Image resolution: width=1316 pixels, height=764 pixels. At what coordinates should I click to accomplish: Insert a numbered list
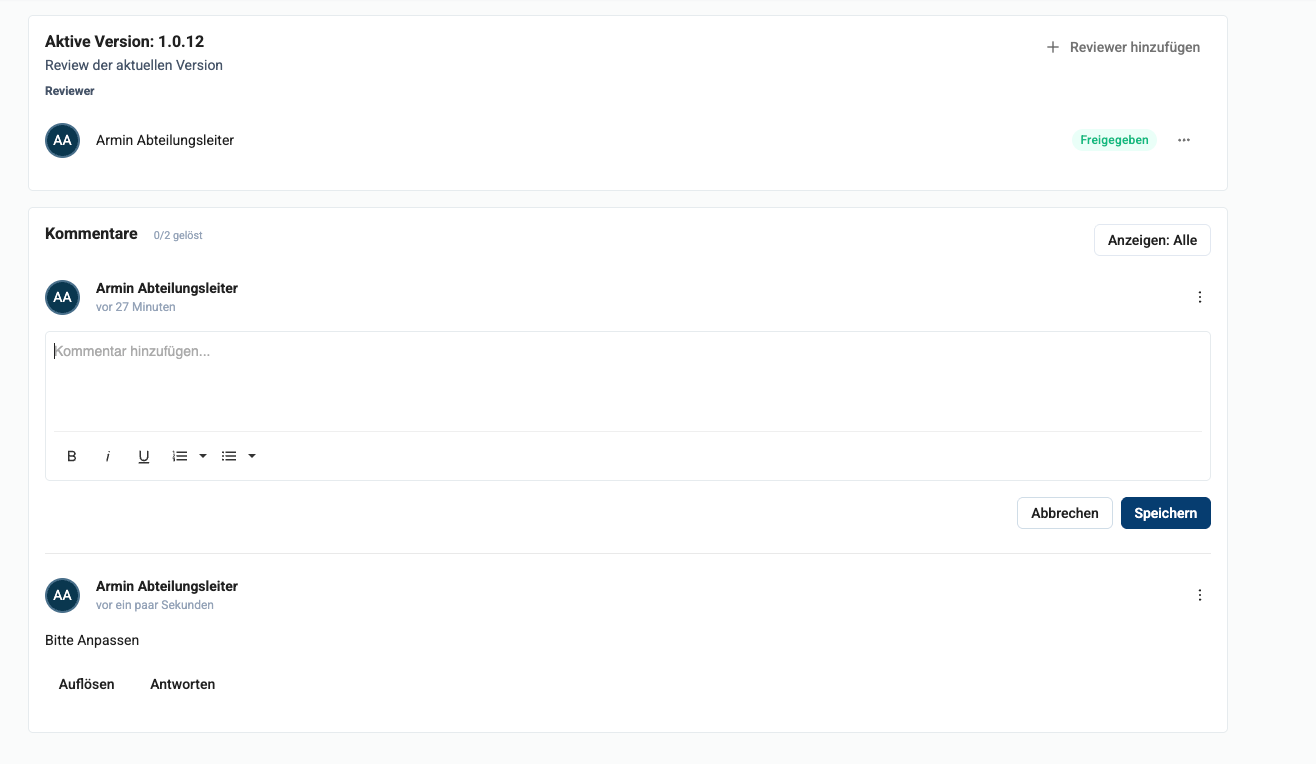coord(180,456)
